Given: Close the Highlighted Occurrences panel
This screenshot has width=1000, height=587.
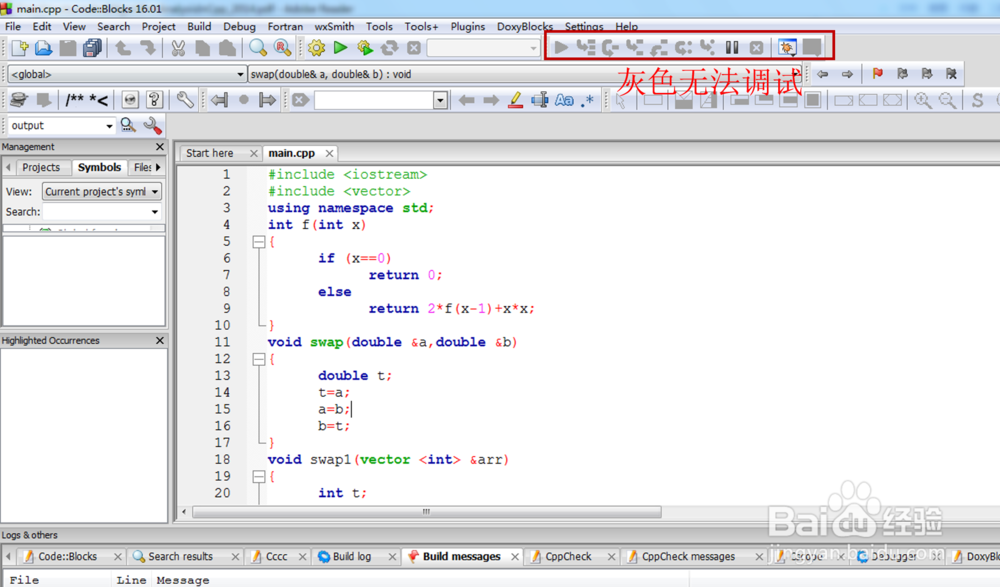Looking at the screenshot, I should 160,341.
